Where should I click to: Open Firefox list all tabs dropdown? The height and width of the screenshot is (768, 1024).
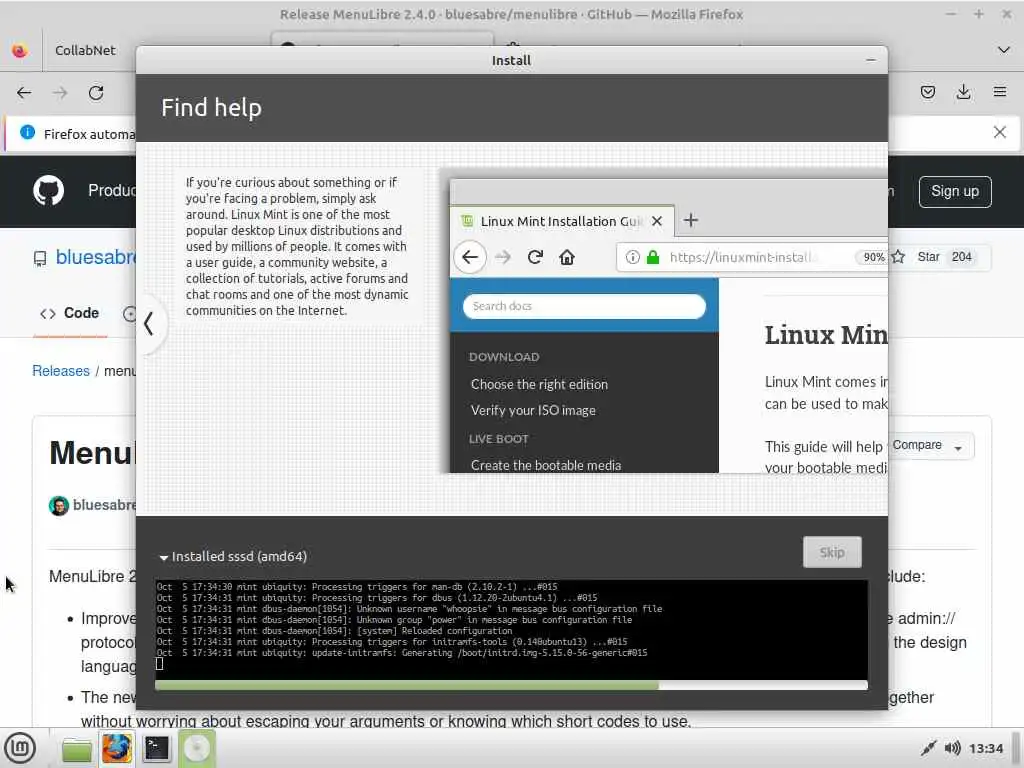coord(1004,50)
